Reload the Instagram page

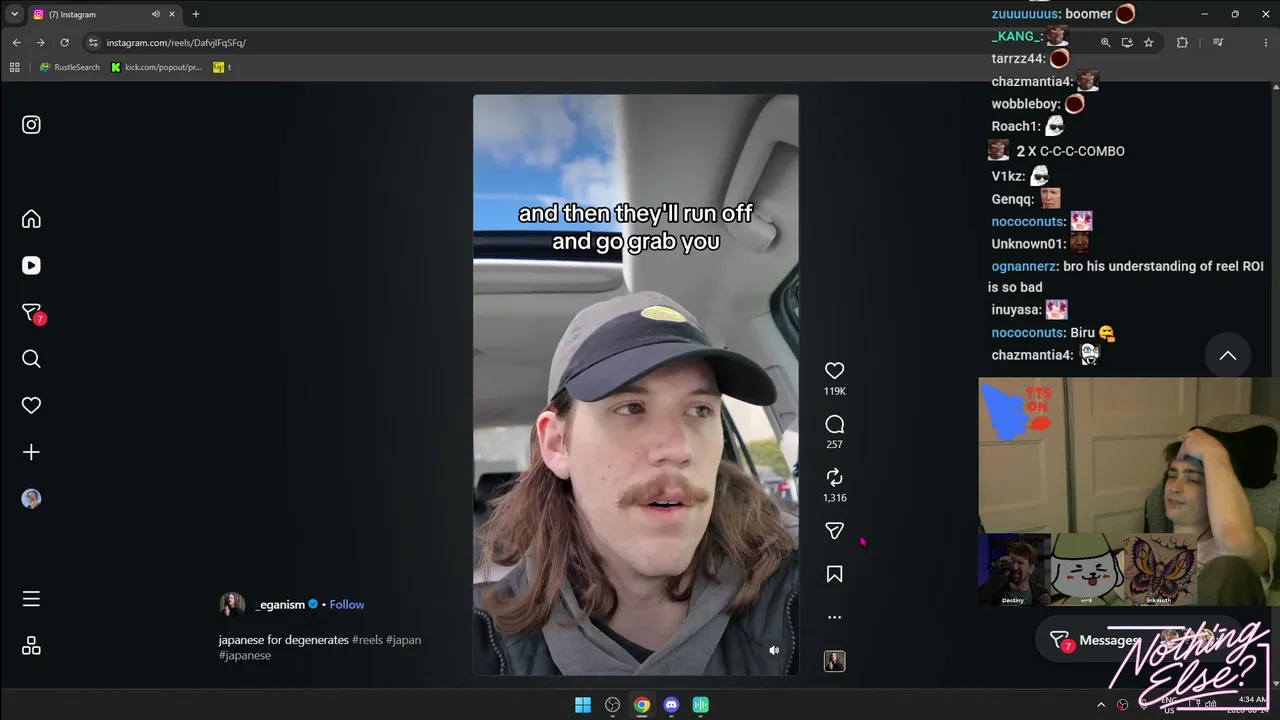click(x=65, y=43)
